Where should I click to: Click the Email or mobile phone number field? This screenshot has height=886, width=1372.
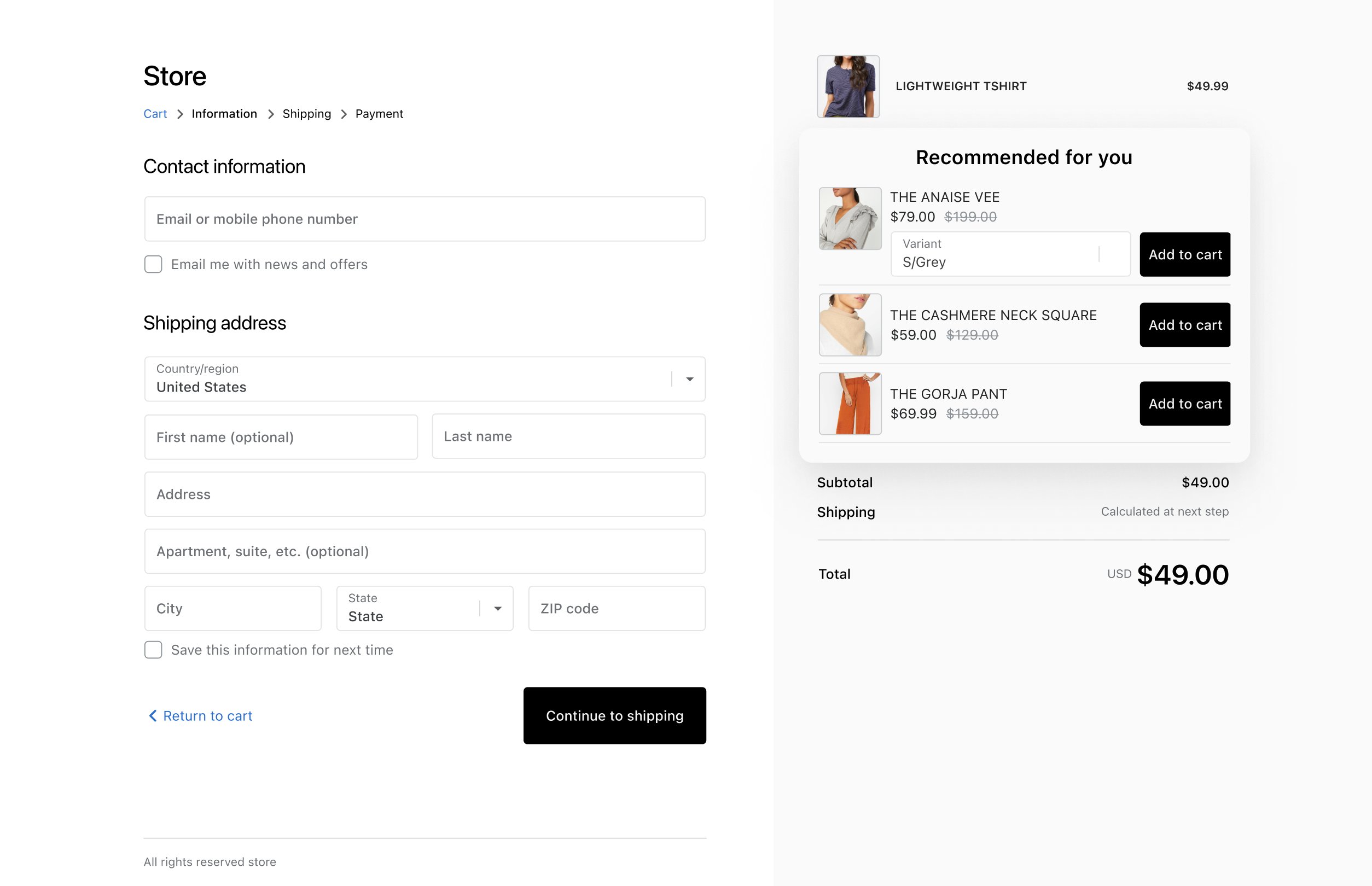coord(425,219)
